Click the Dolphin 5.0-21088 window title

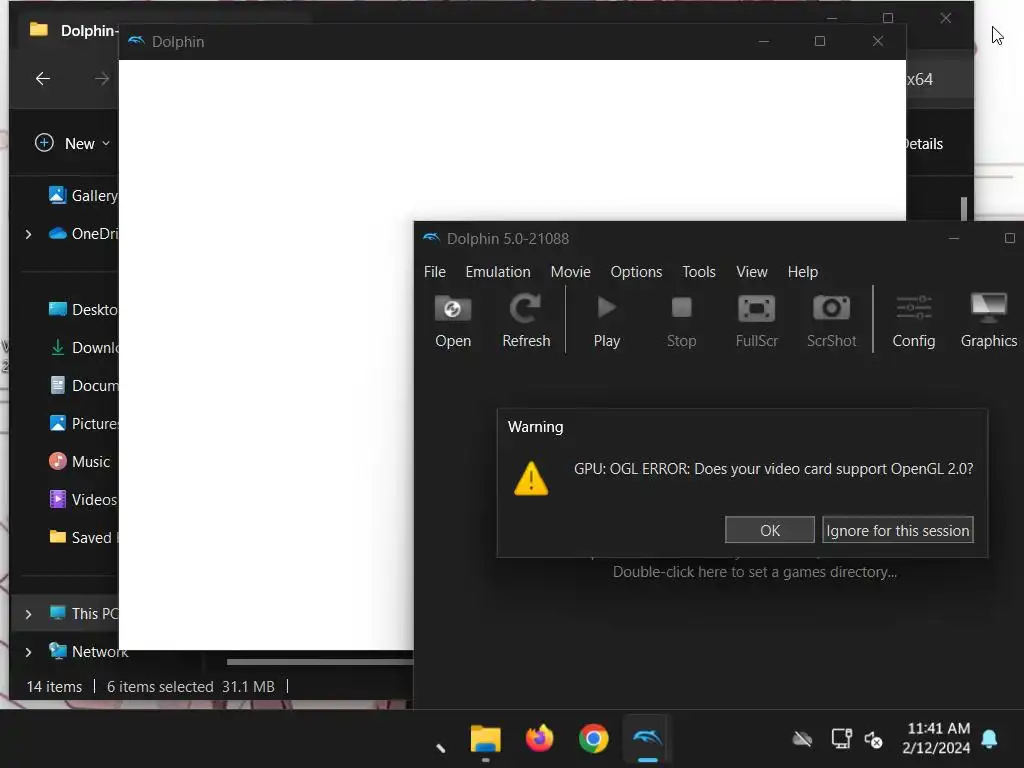click(x=507, y=239)
